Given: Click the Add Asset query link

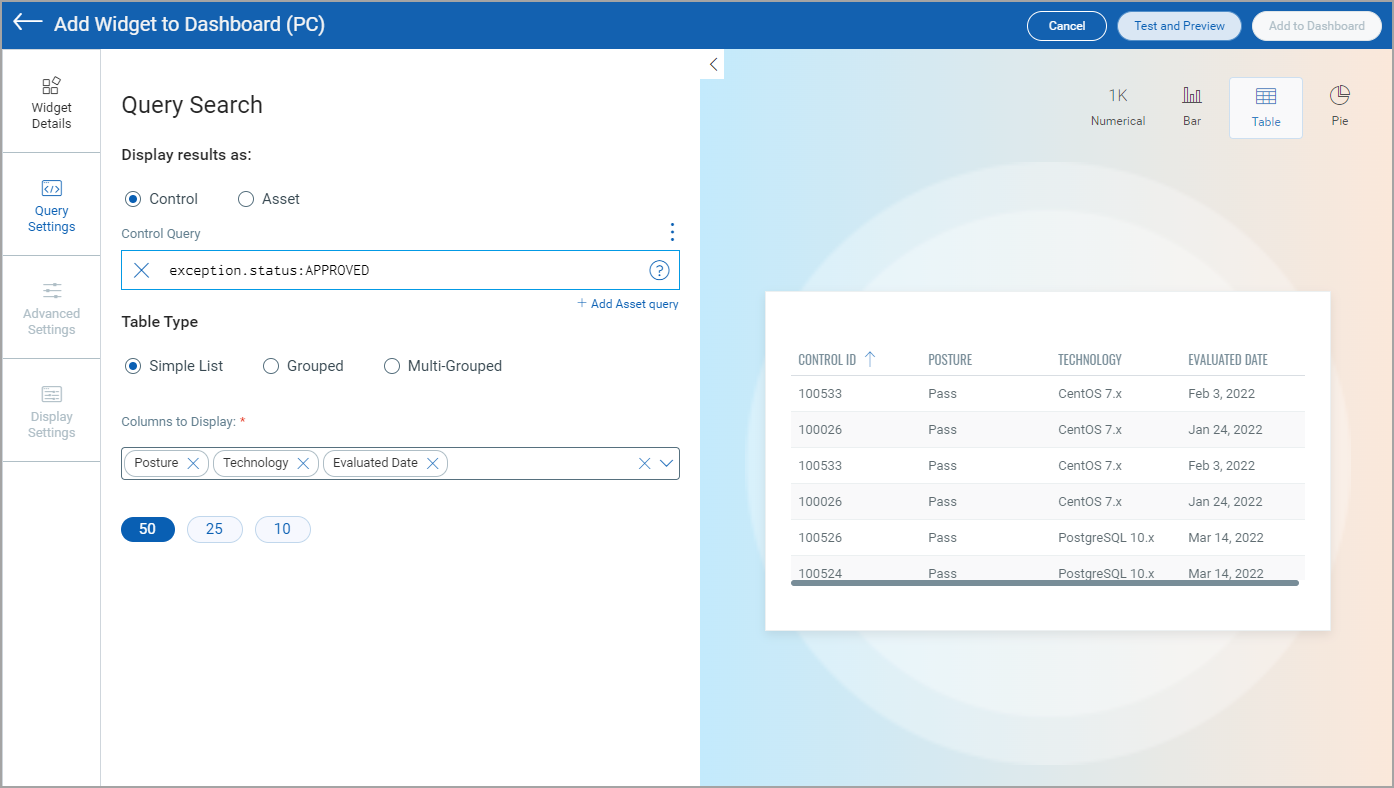Looking at the screenshot, I should click(628, 304).
